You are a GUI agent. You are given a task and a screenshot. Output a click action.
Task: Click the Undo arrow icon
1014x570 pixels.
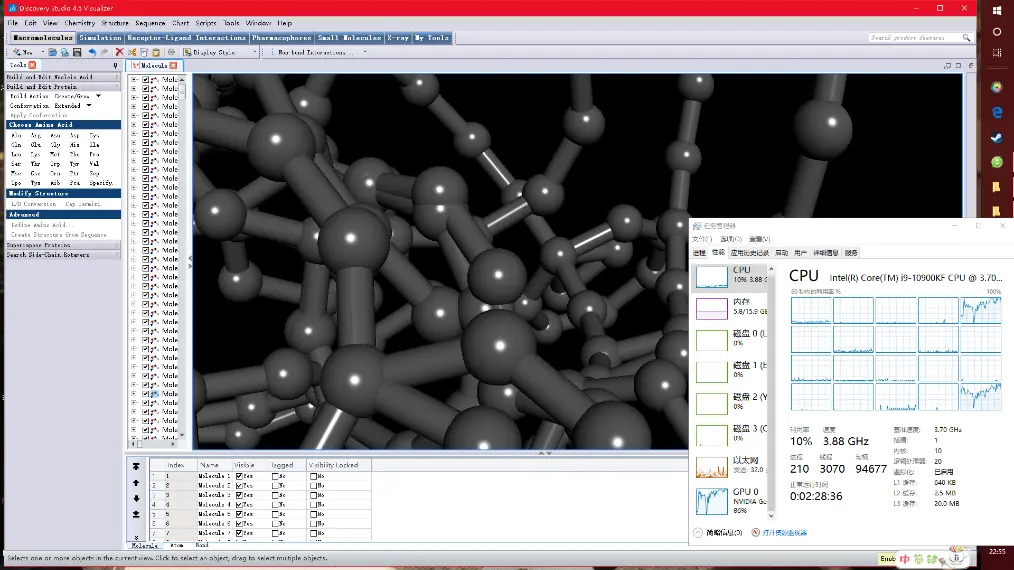(x=92, y=52)
